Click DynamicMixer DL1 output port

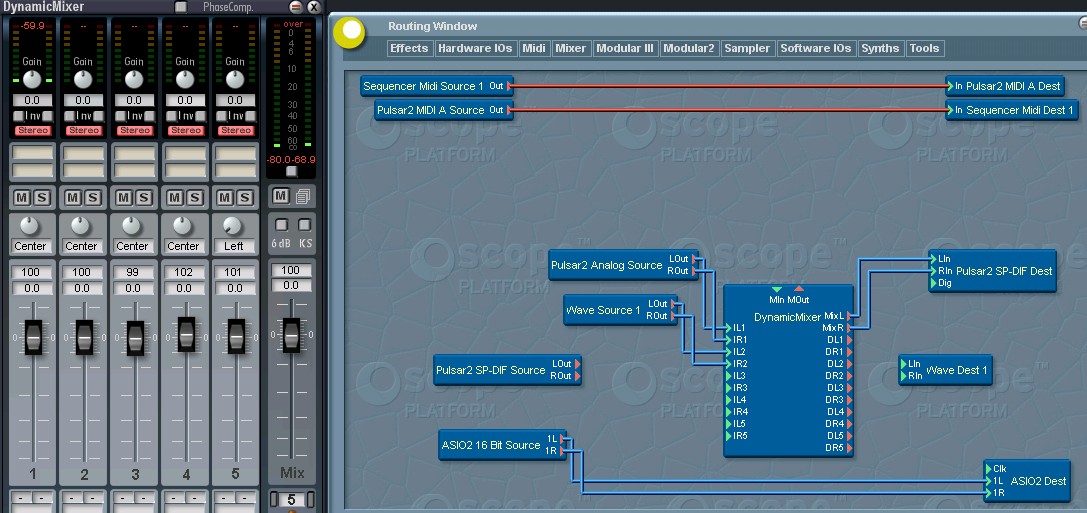coord(849,340)
